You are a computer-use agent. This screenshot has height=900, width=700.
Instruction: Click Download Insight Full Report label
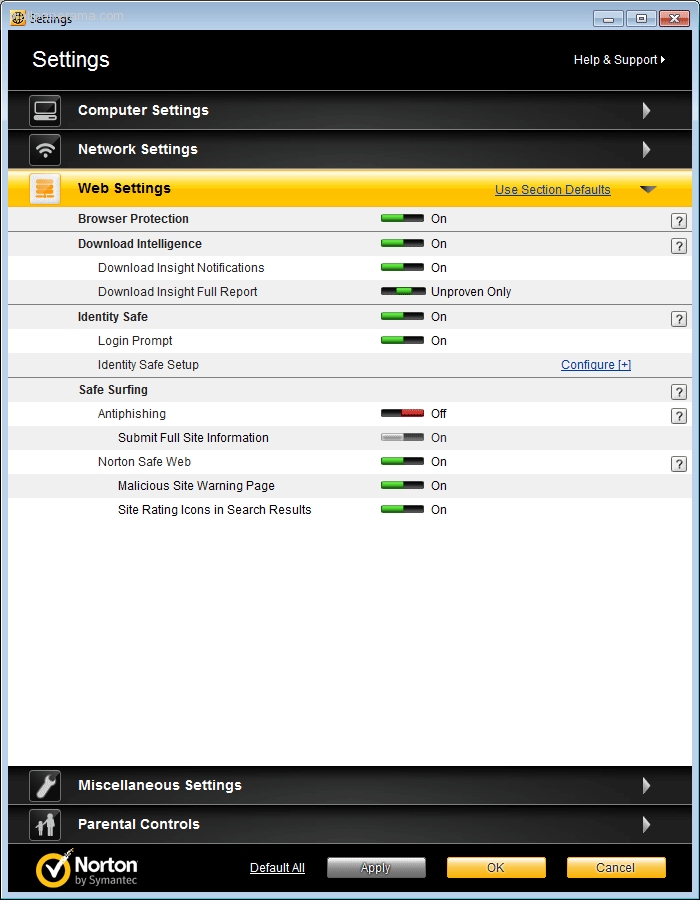(x=177, y=292)
